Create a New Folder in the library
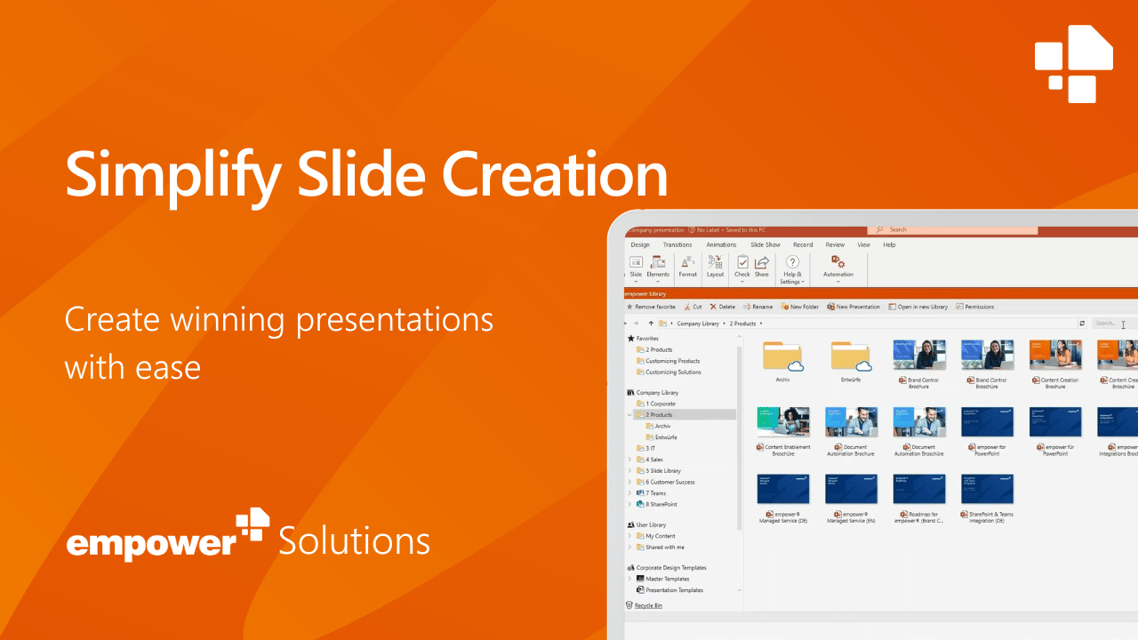Image resolution: width=1138 pixels, height=640 pixels. coord(800,307)
